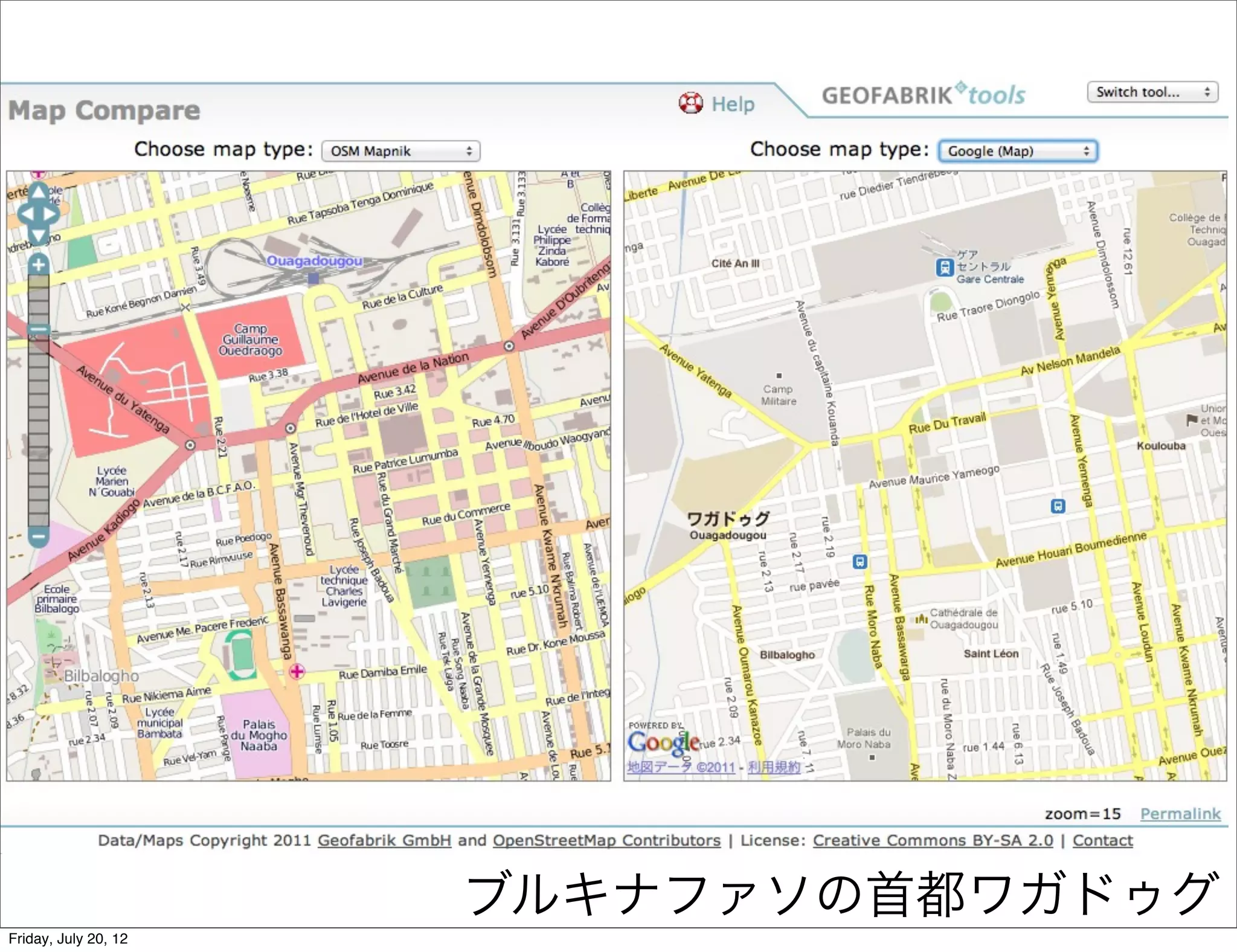
Task: Open the Switch tool dropdown
Action: (1152, 92)
